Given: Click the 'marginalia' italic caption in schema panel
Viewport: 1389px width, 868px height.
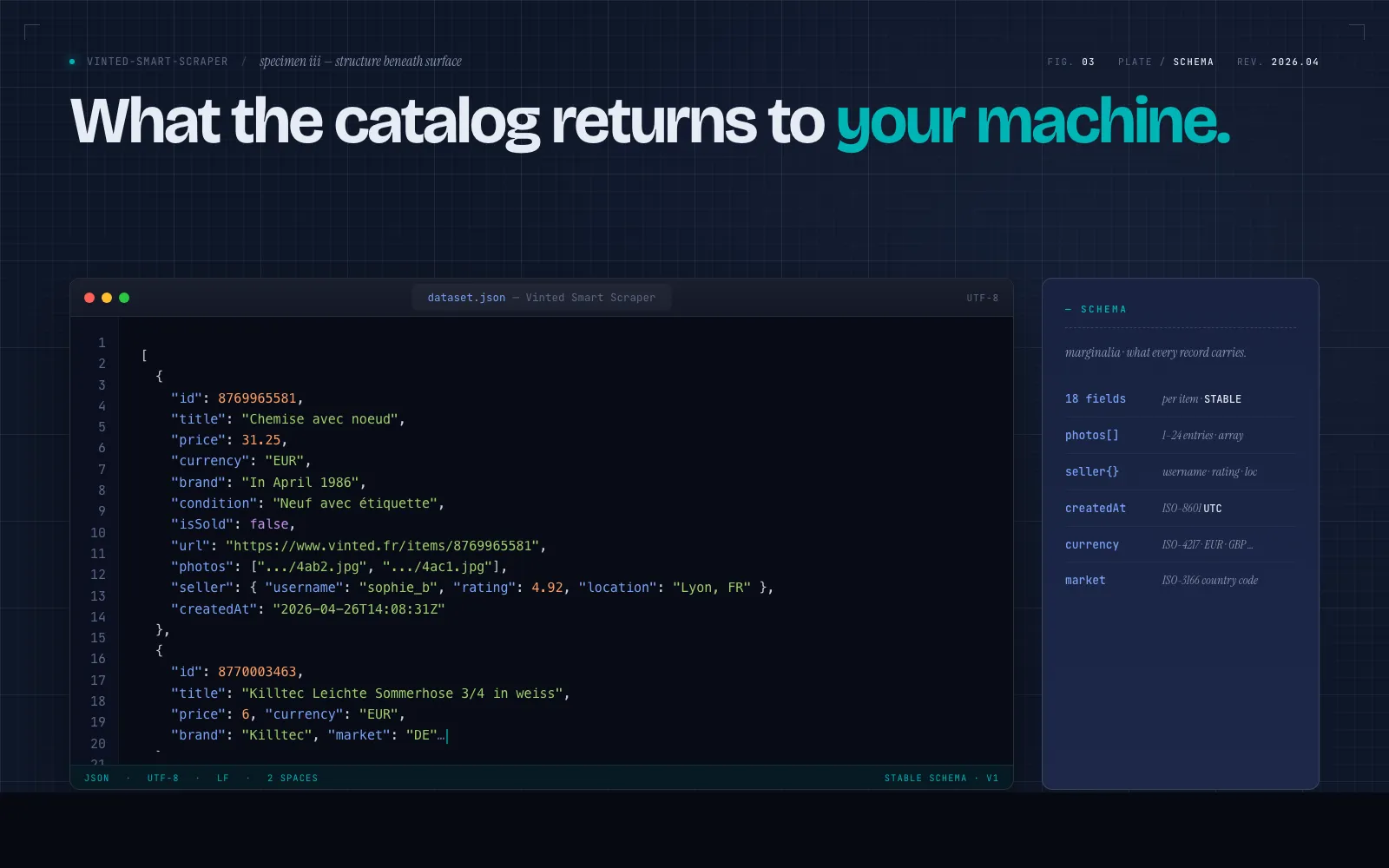Looking at the screenshot, I should pyautogui.click(x=1155, y=352).
